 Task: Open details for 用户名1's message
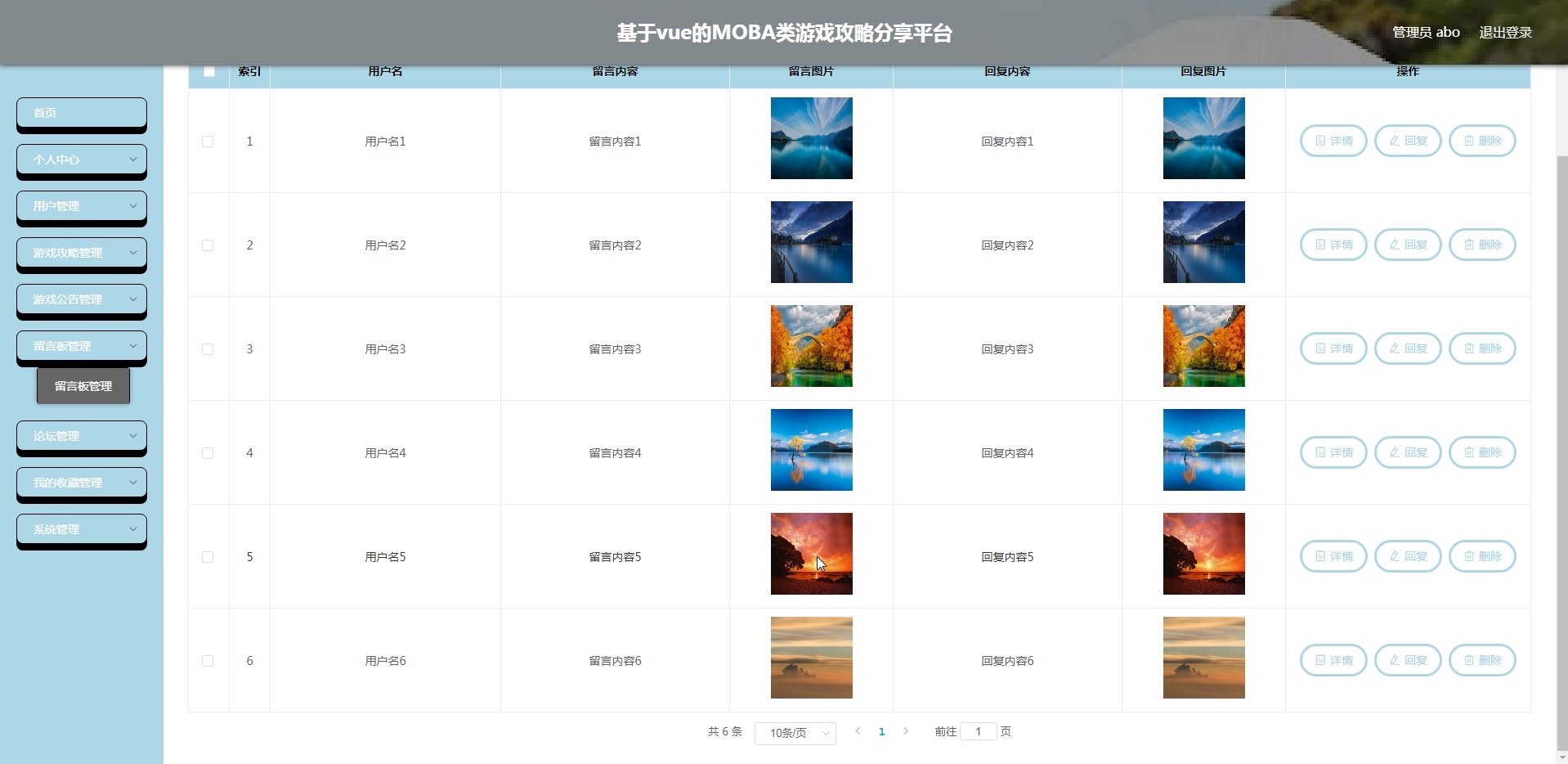coord(1332,140)
